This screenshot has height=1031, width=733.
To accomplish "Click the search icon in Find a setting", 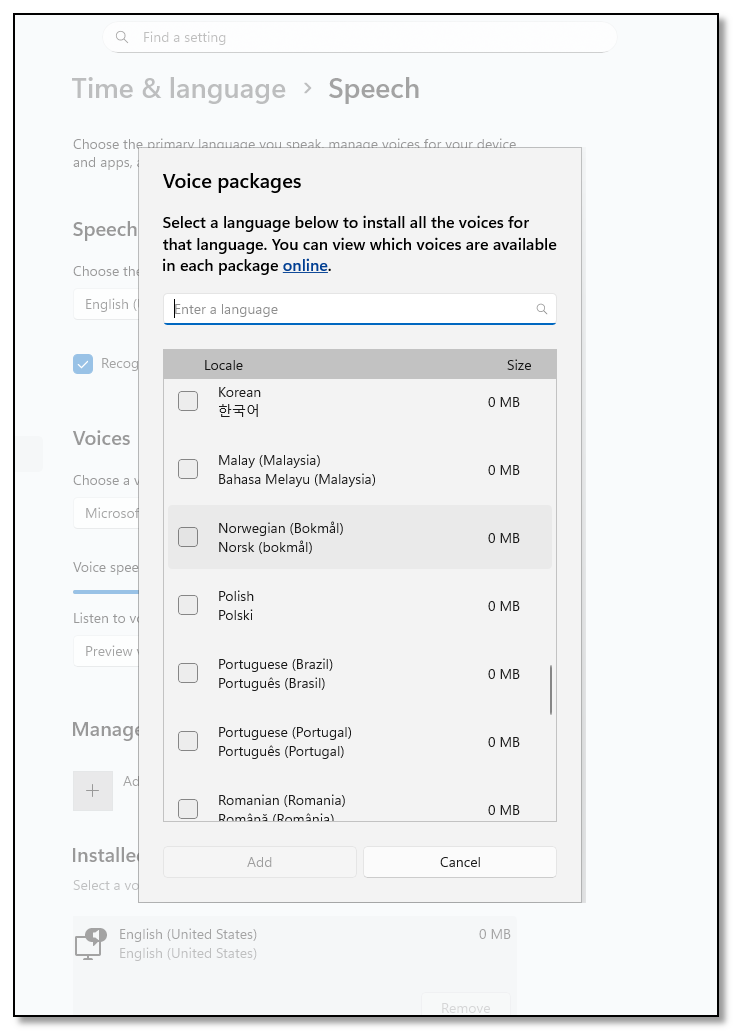I will [122, 36].
